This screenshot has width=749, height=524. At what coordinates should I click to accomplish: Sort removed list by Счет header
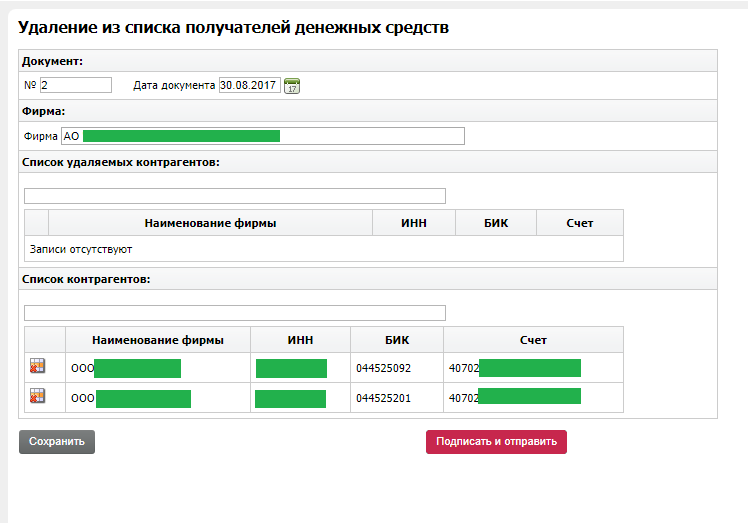580,223
